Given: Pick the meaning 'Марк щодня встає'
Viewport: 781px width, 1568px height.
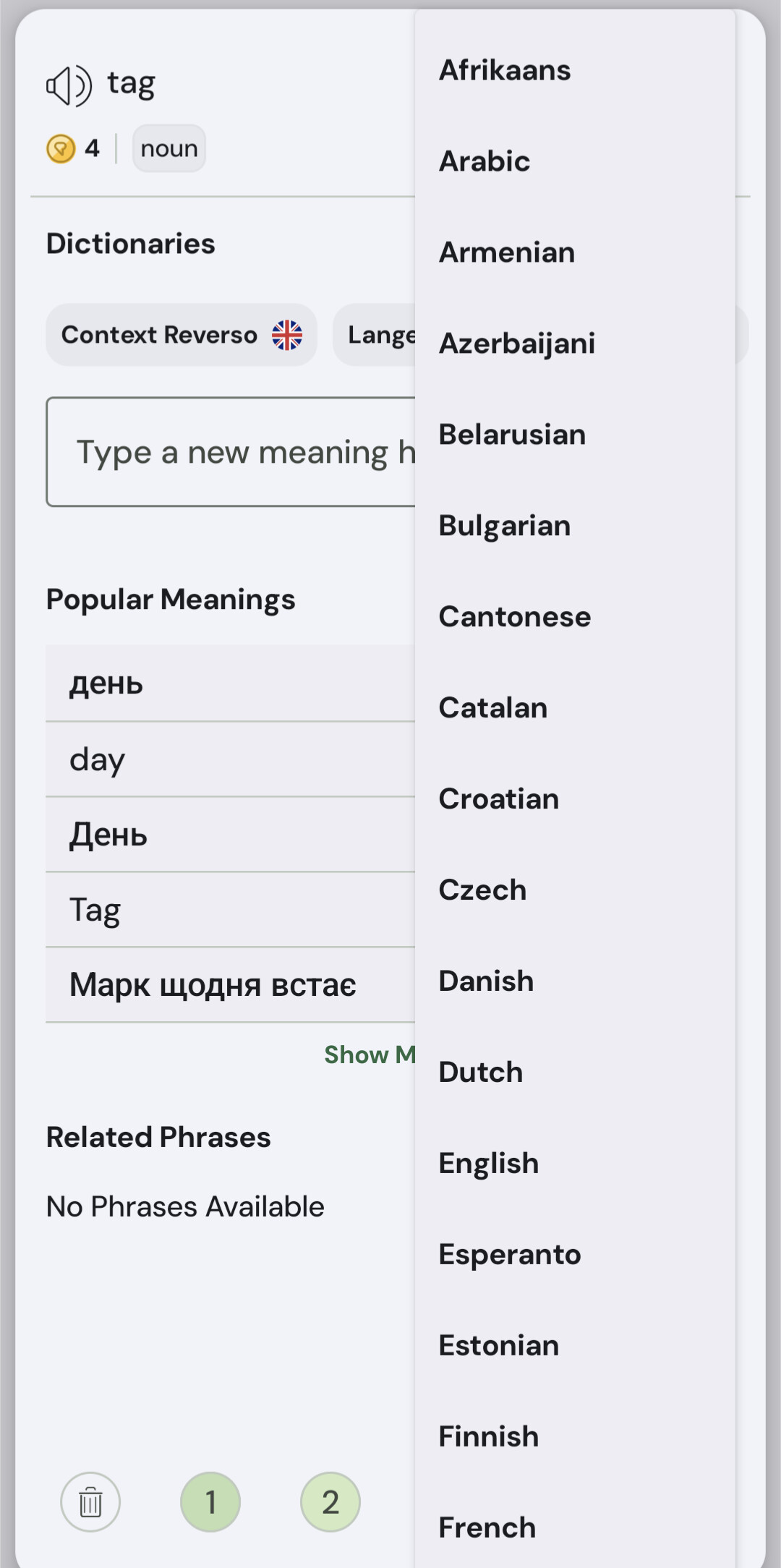Looking at the screenshot, I should pyautogui.click(x=231, y=985).
